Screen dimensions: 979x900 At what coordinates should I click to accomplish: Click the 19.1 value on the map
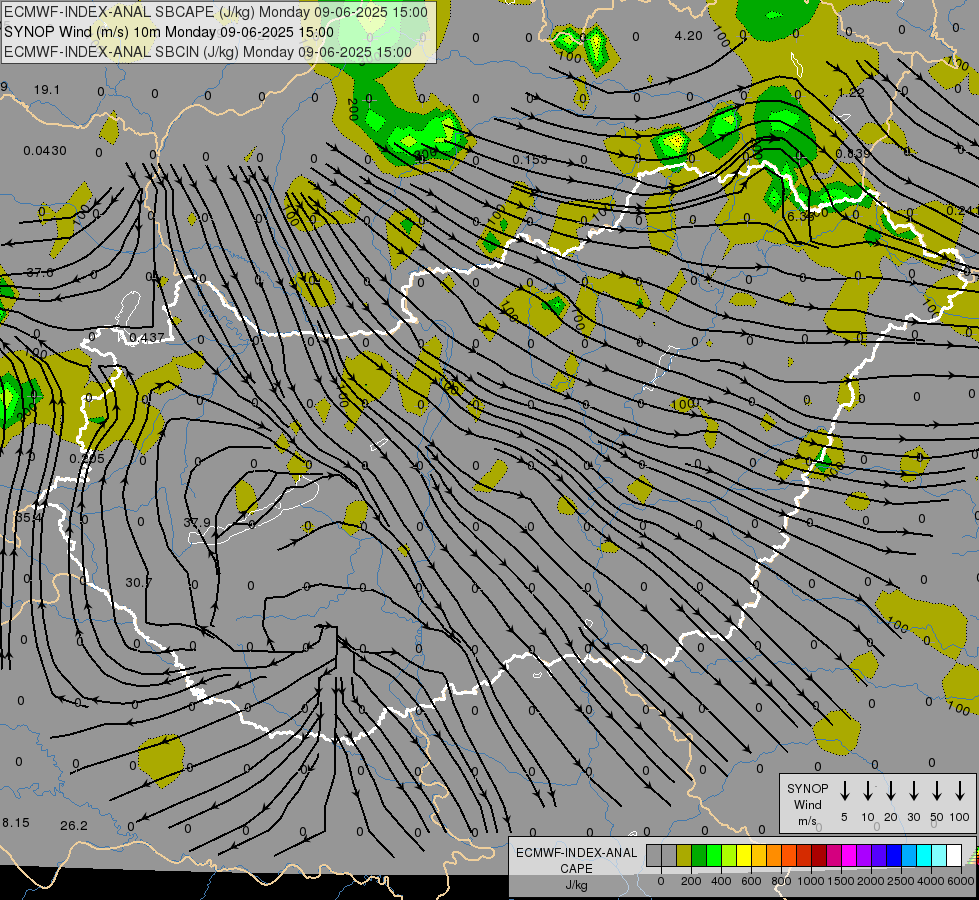[47, 90]
